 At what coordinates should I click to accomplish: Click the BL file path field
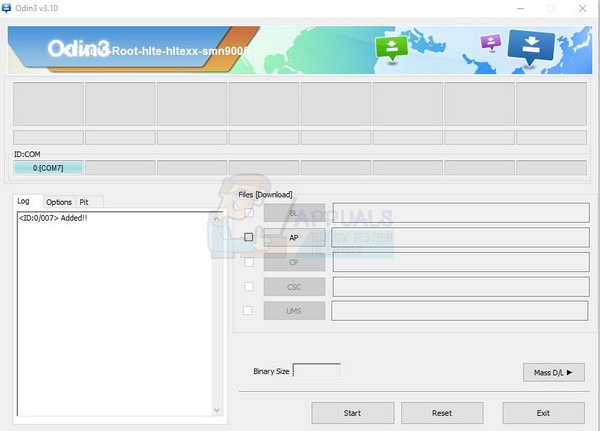tap(461, 213)
